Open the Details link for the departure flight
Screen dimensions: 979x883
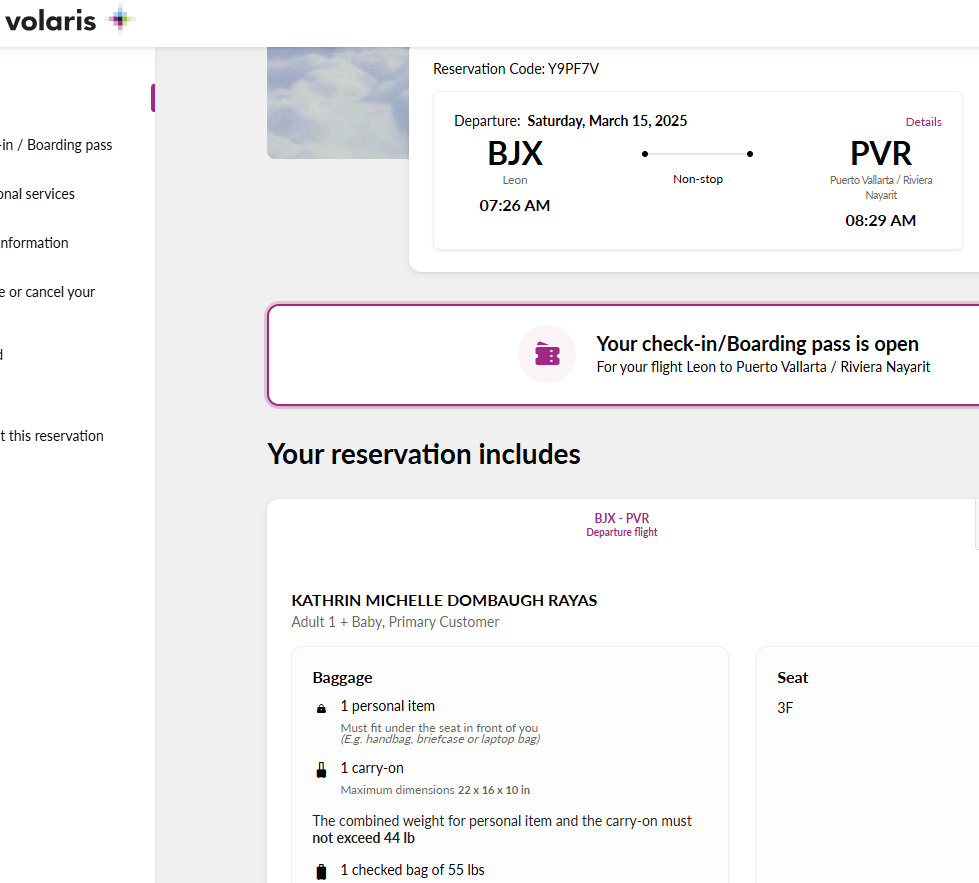tap(922, 121)
